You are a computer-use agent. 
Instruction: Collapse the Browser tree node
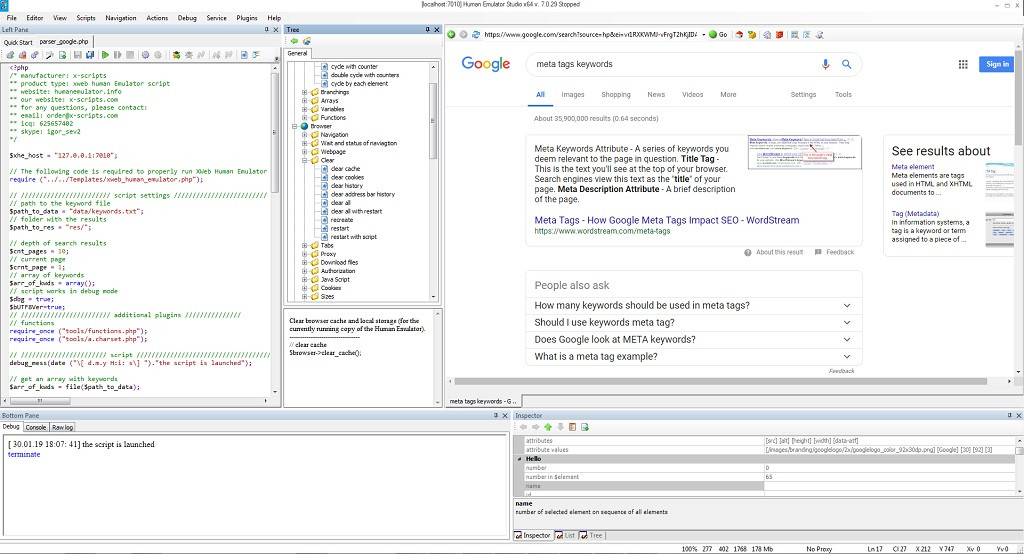[295, 126]
